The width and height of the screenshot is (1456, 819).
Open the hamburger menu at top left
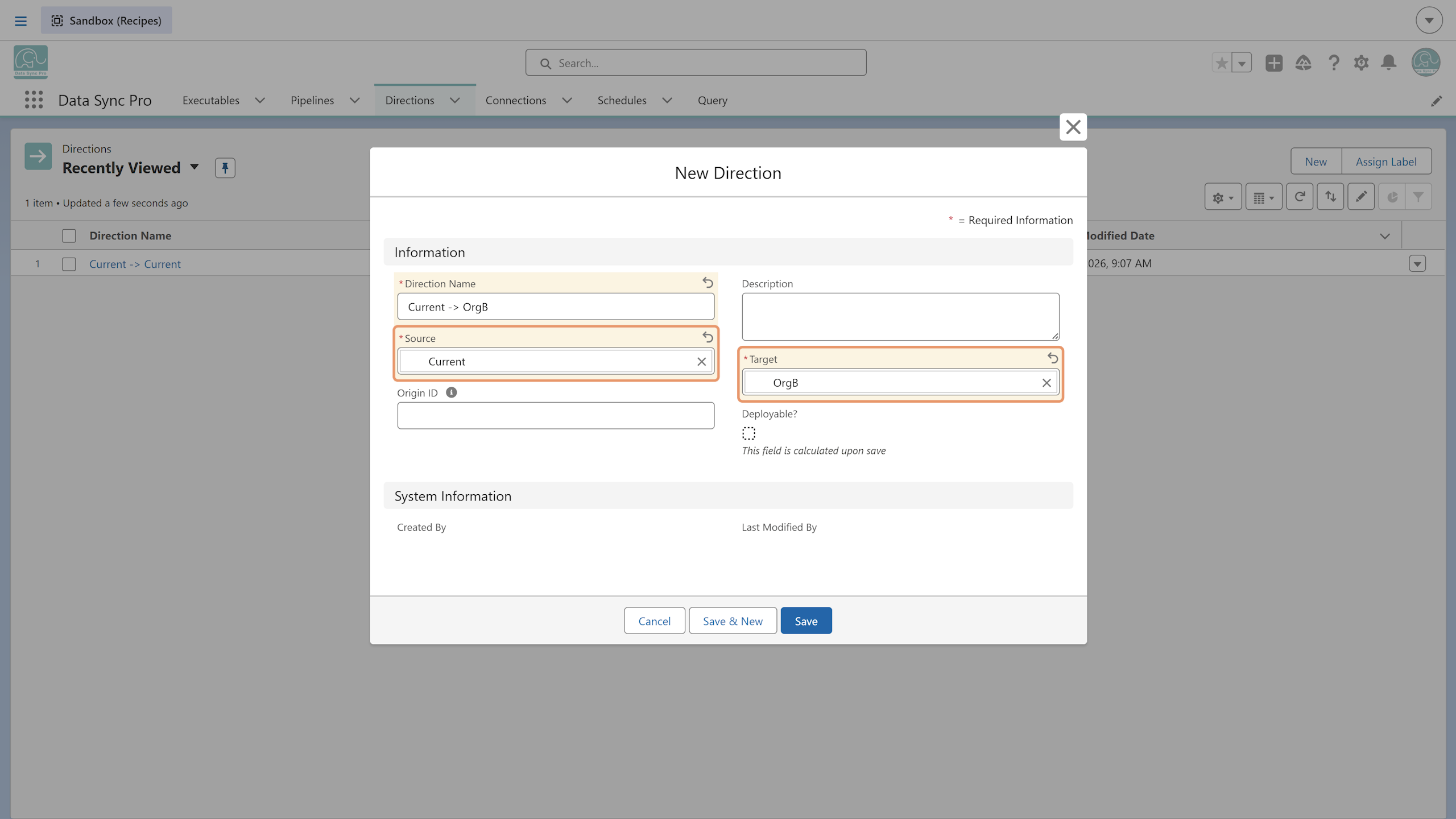pyautogui.click(x=21, y=21)
